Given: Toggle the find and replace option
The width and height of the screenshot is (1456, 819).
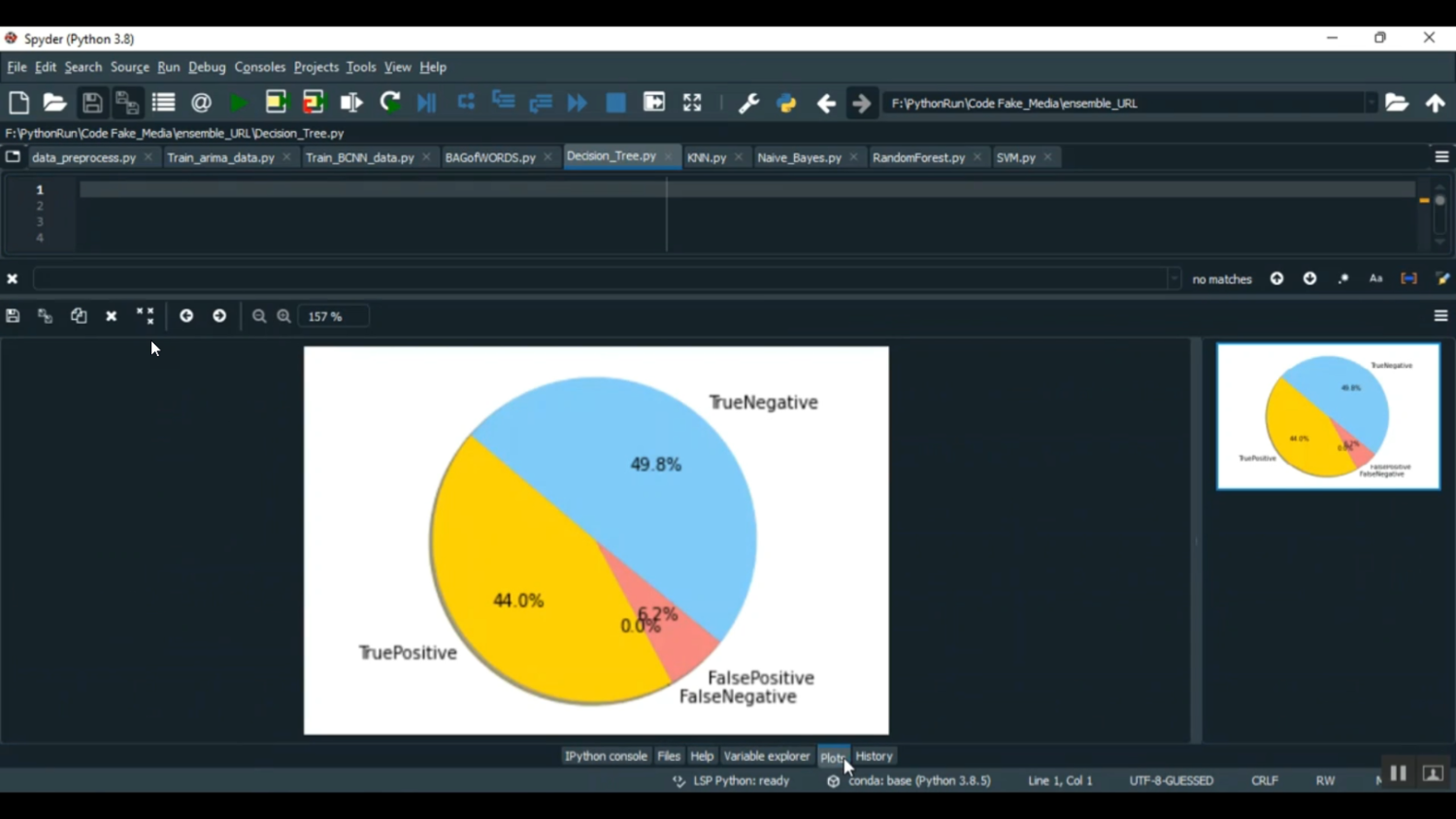Looking at the screenshot, I should [x=1442, y=278].
